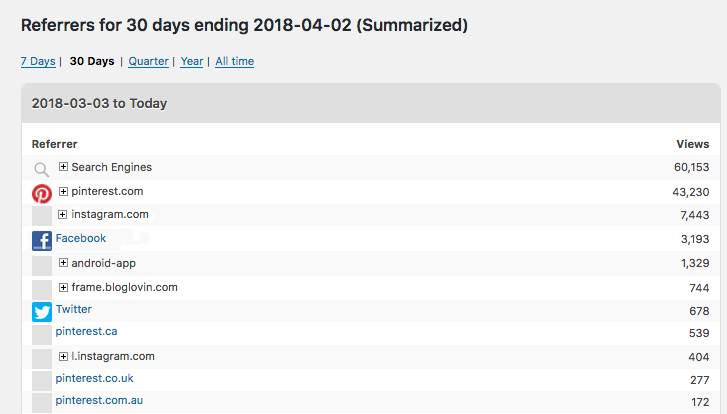Expand the pinterest.com referrer details
The width and height of the screenshot is (727, 414).
(x=64, y=191)
